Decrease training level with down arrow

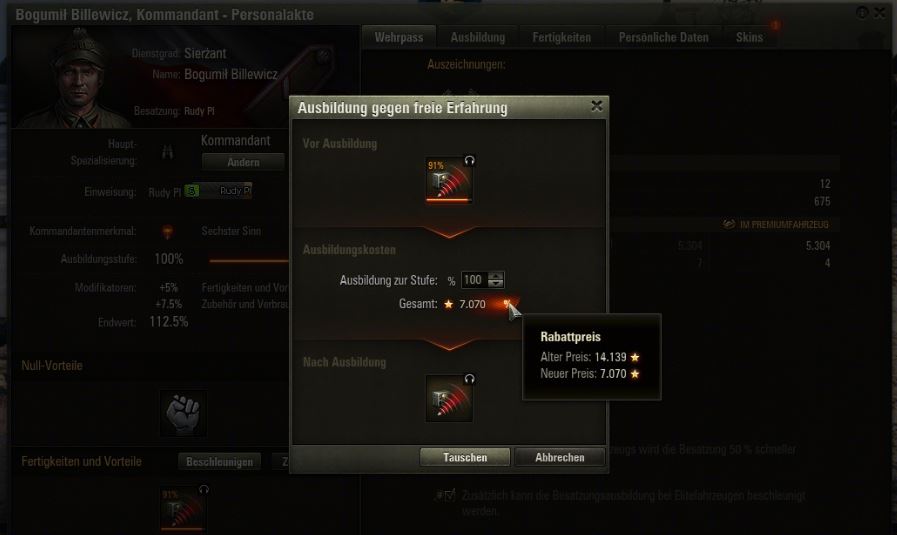click(497, 283)
